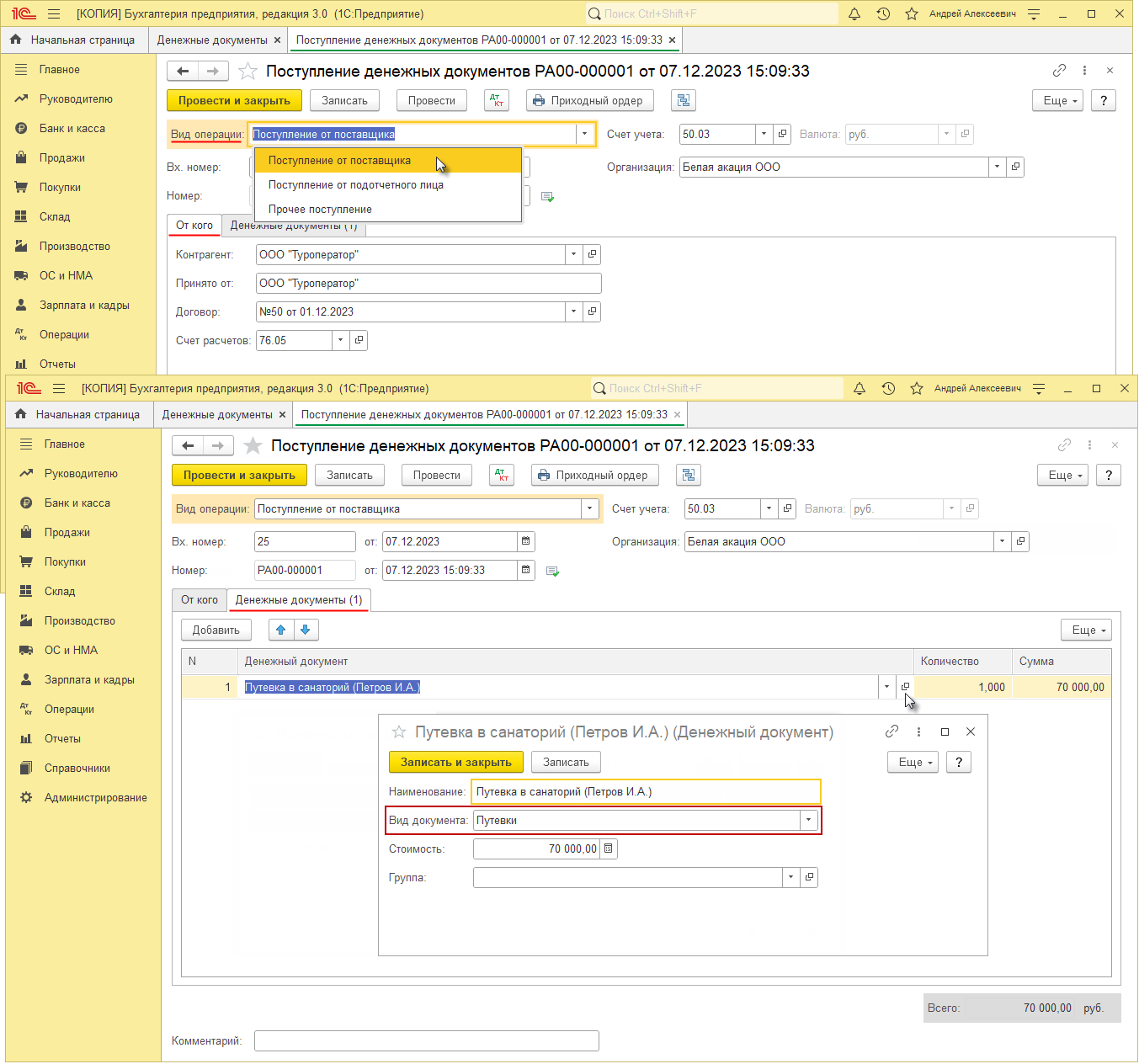Click the Количество cell 1,000 in the table
The height and width of the screenshot is (1064, 1139).
(963, 687)
